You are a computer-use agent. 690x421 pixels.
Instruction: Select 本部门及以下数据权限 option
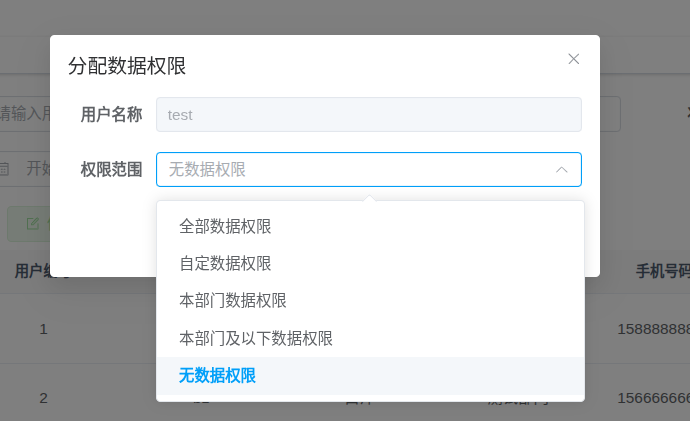click(256, 338)
